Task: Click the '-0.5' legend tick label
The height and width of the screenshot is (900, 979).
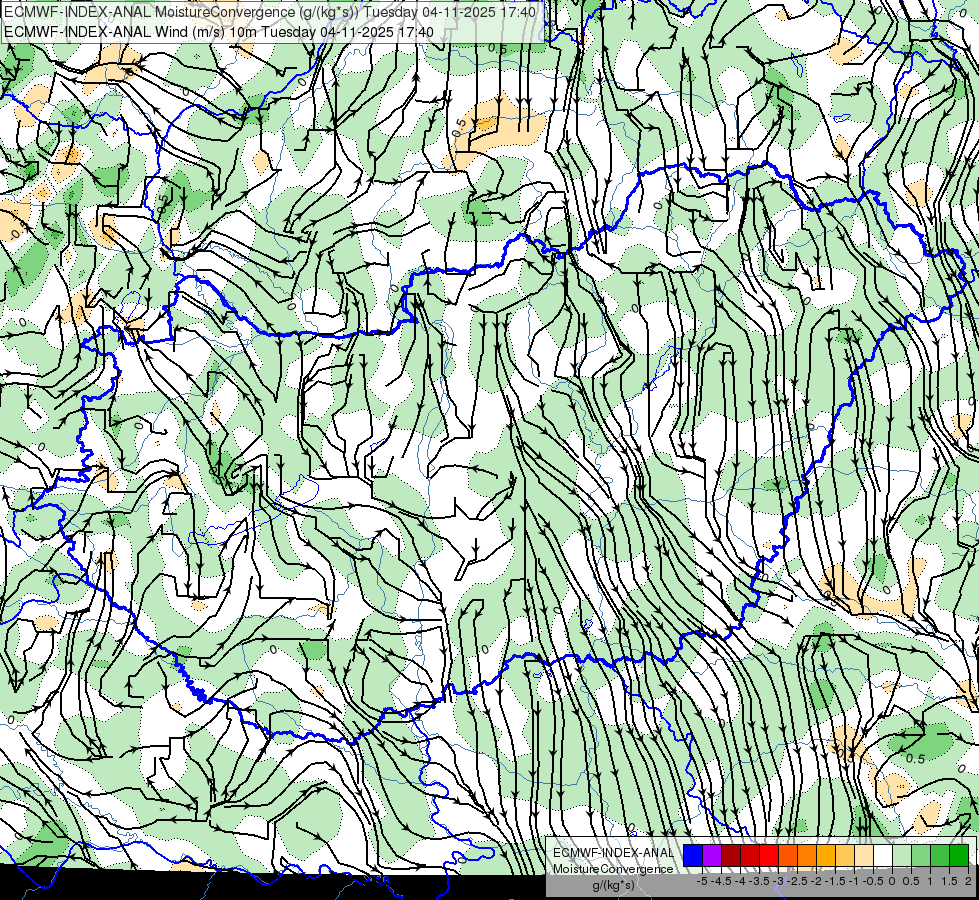Action: coord(873,881)
